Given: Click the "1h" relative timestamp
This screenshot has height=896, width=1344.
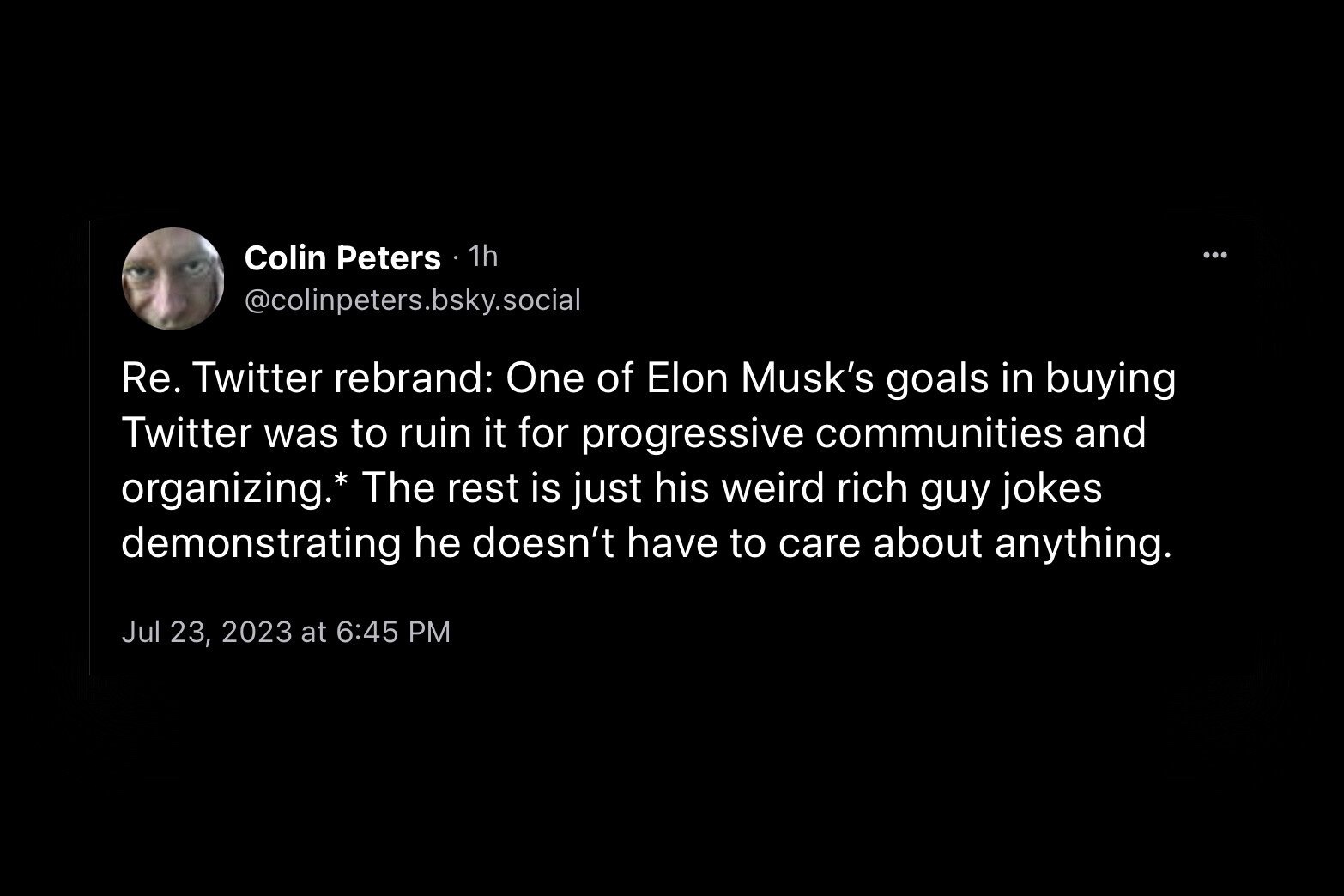Looking at the screenshot, I should [x=485, y=257].
